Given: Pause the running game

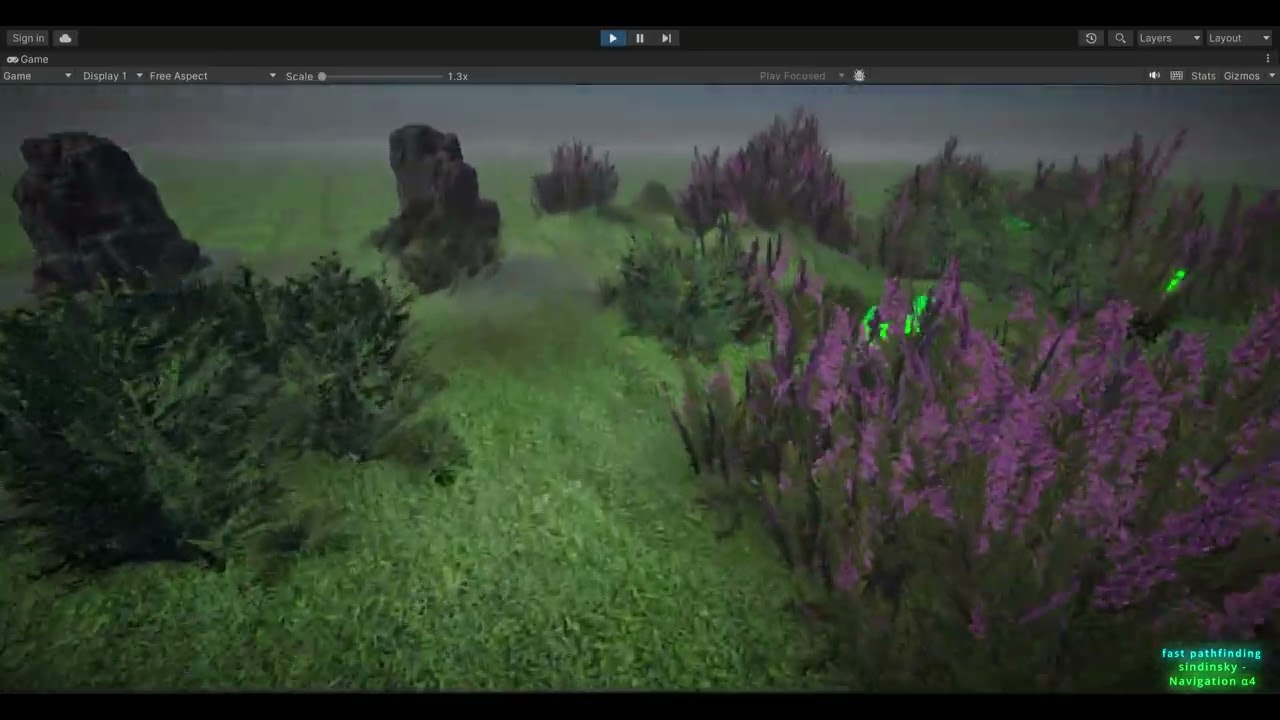Looking at the screenshot, I should [639, 37].
